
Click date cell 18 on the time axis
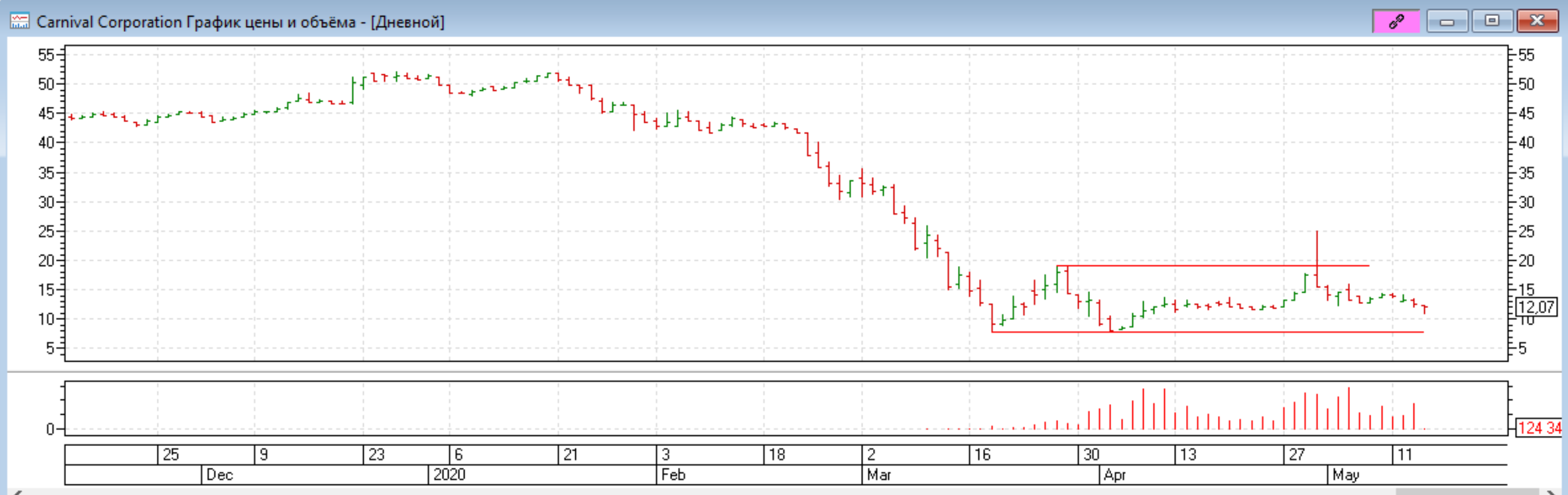777,455
